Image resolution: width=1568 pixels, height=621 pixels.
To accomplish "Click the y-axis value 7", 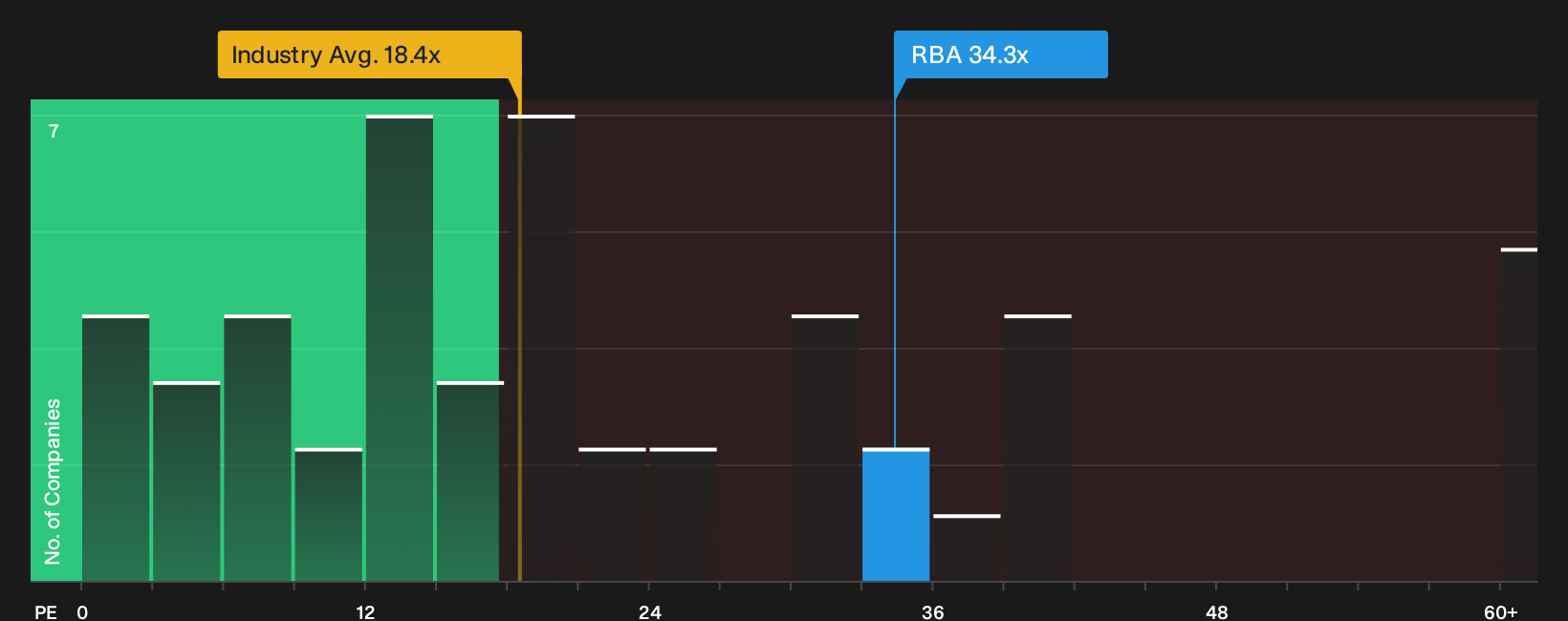I will click(x=54, y=132).
